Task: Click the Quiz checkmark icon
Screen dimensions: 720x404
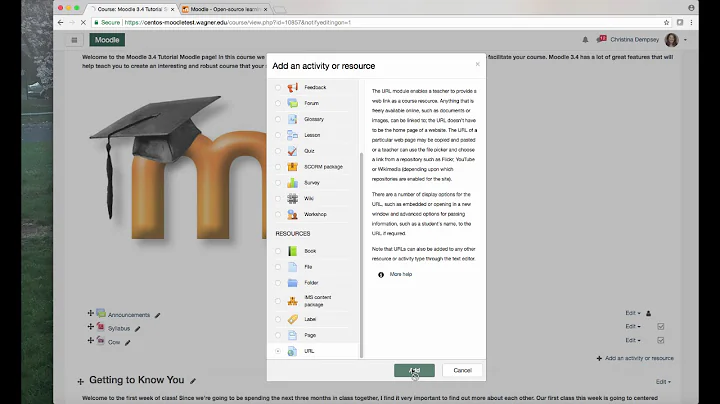Action: [x=292, y=151]
